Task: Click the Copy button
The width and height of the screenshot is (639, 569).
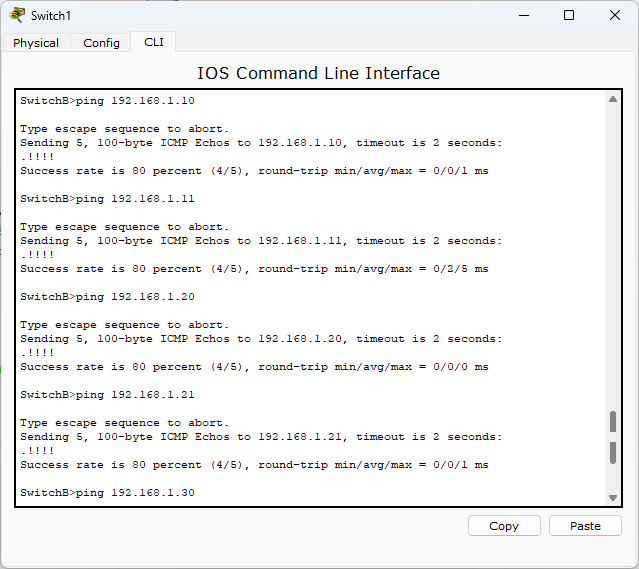Action: pyautogui.click(x=504, y=526)
